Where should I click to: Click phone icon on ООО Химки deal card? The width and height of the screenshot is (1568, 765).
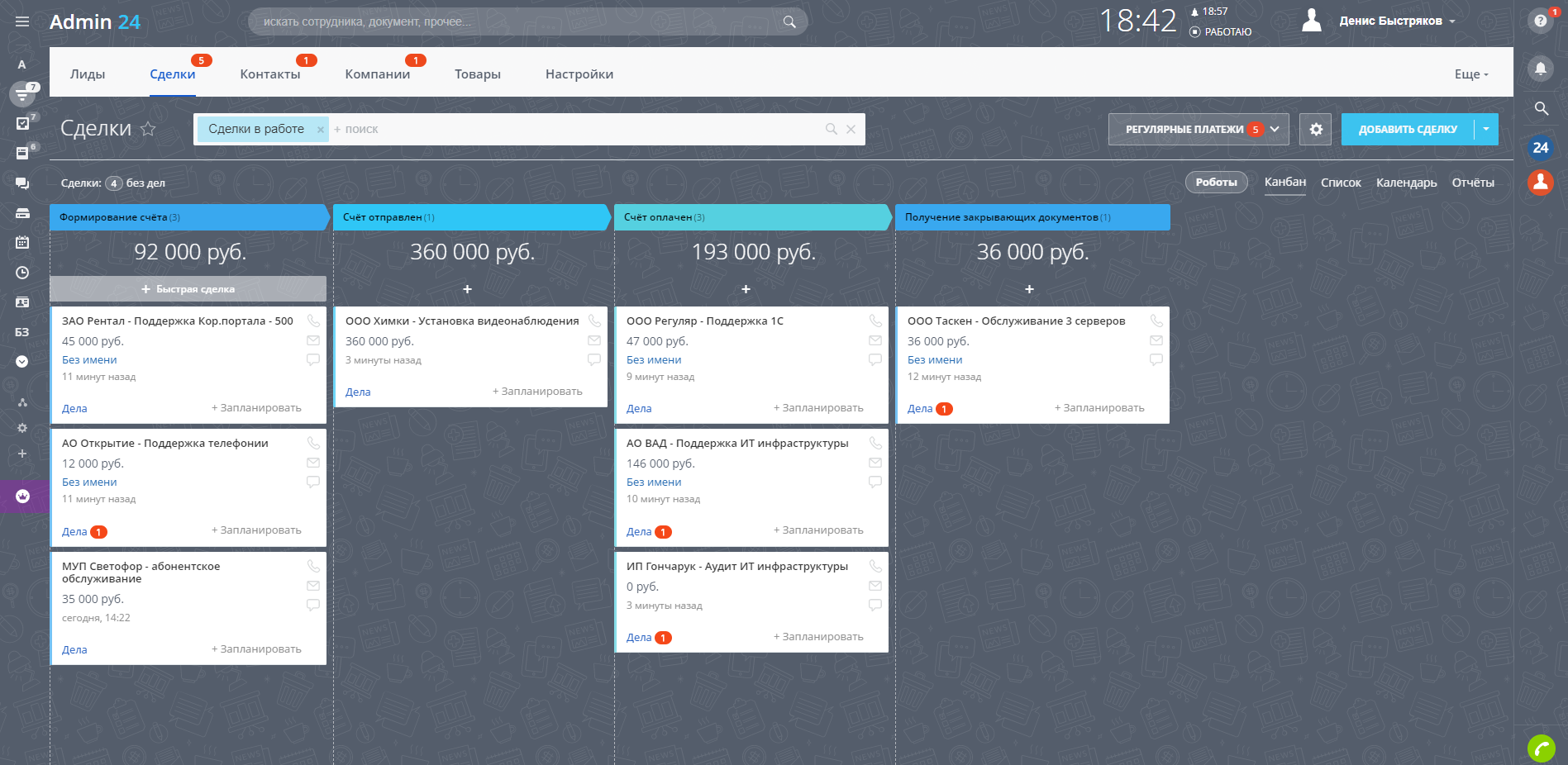tap(594, 321)
